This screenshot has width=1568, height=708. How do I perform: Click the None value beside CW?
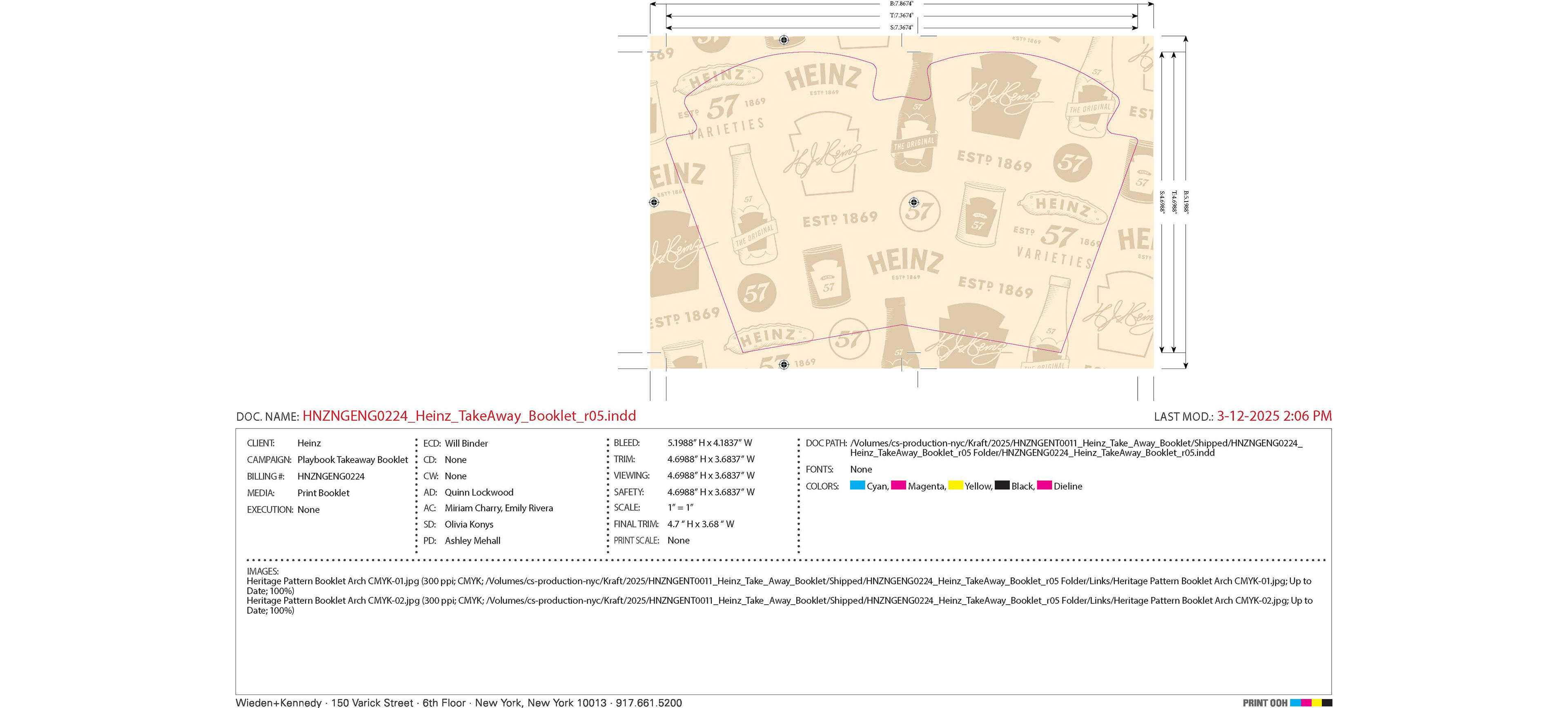[x=456, y=476]
